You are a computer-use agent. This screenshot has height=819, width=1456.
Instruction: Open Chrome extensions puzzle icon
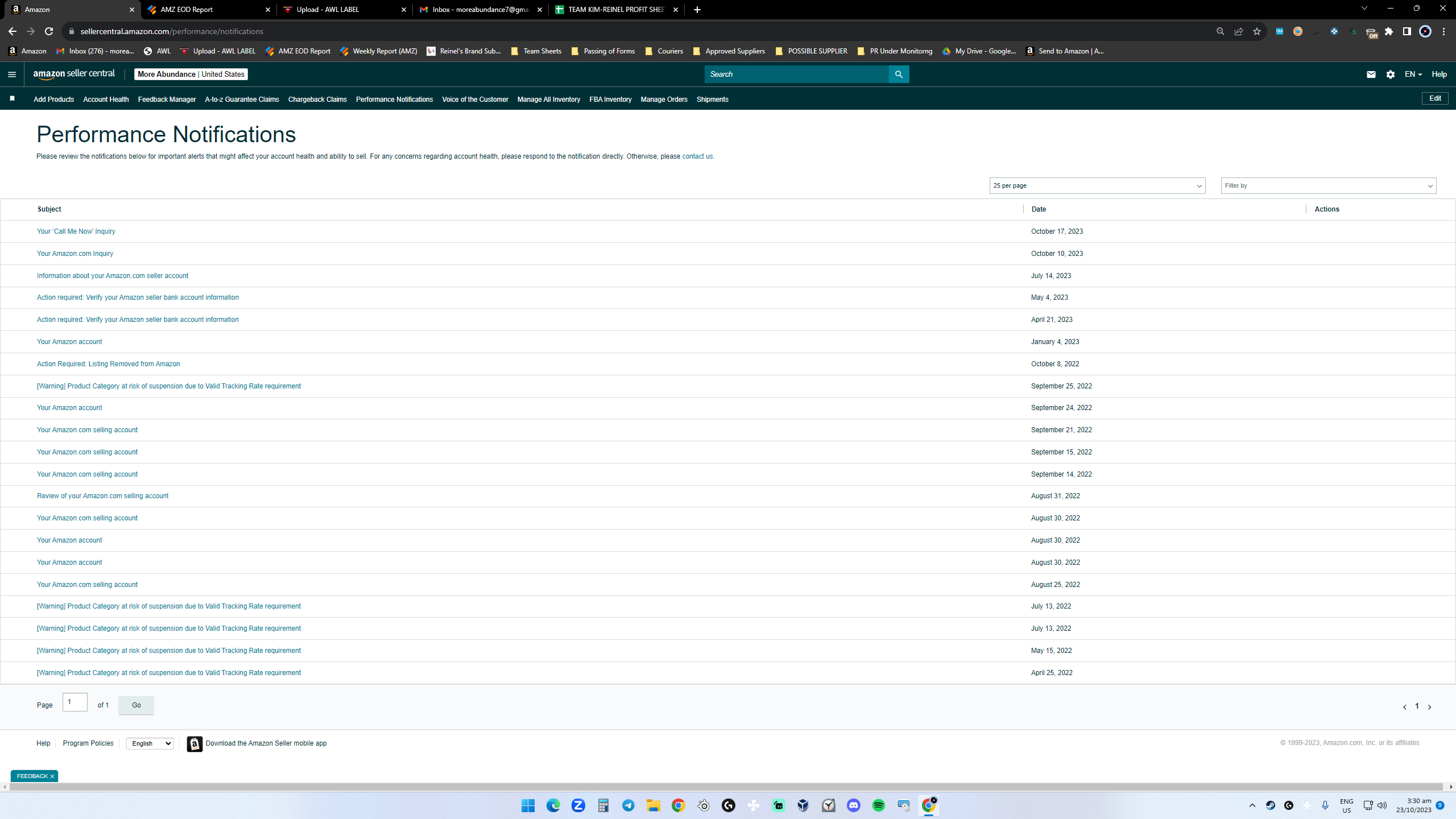coord(1389,31)
